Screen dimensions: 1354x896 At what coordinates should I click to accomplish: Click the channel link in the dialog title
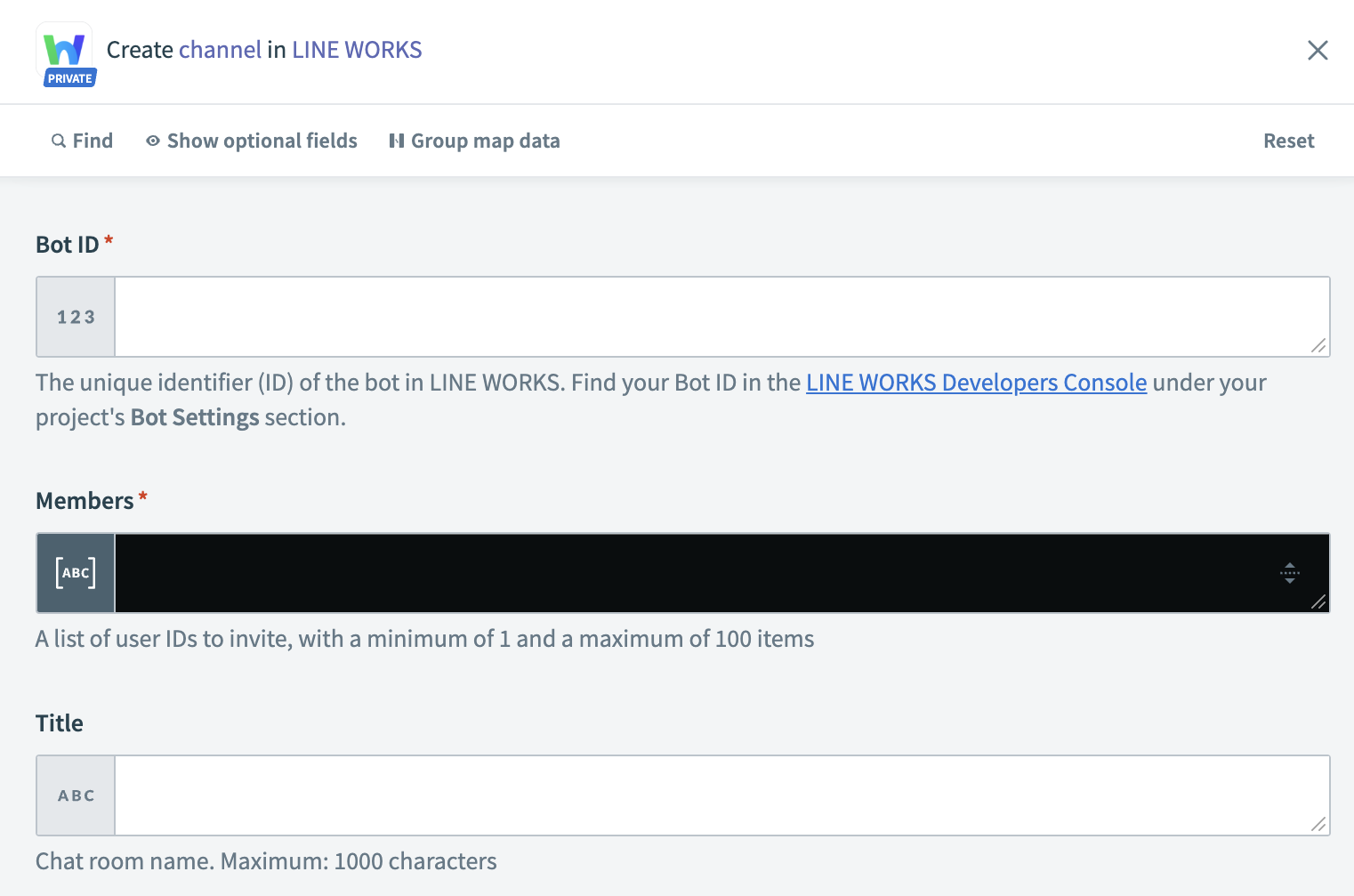(219, 50)
